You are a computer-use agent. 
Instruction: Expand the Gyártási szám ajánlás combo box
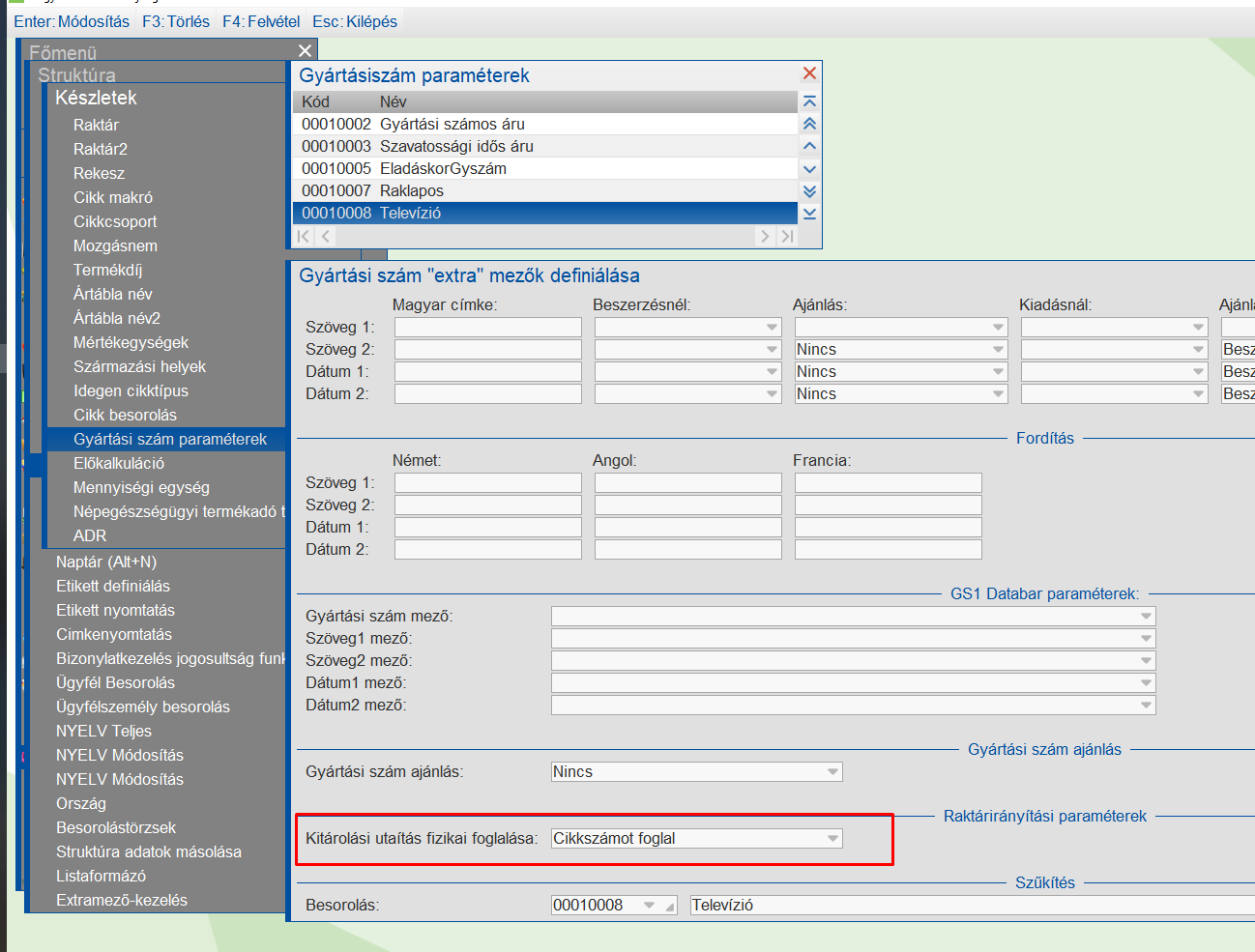click(832, 772)
